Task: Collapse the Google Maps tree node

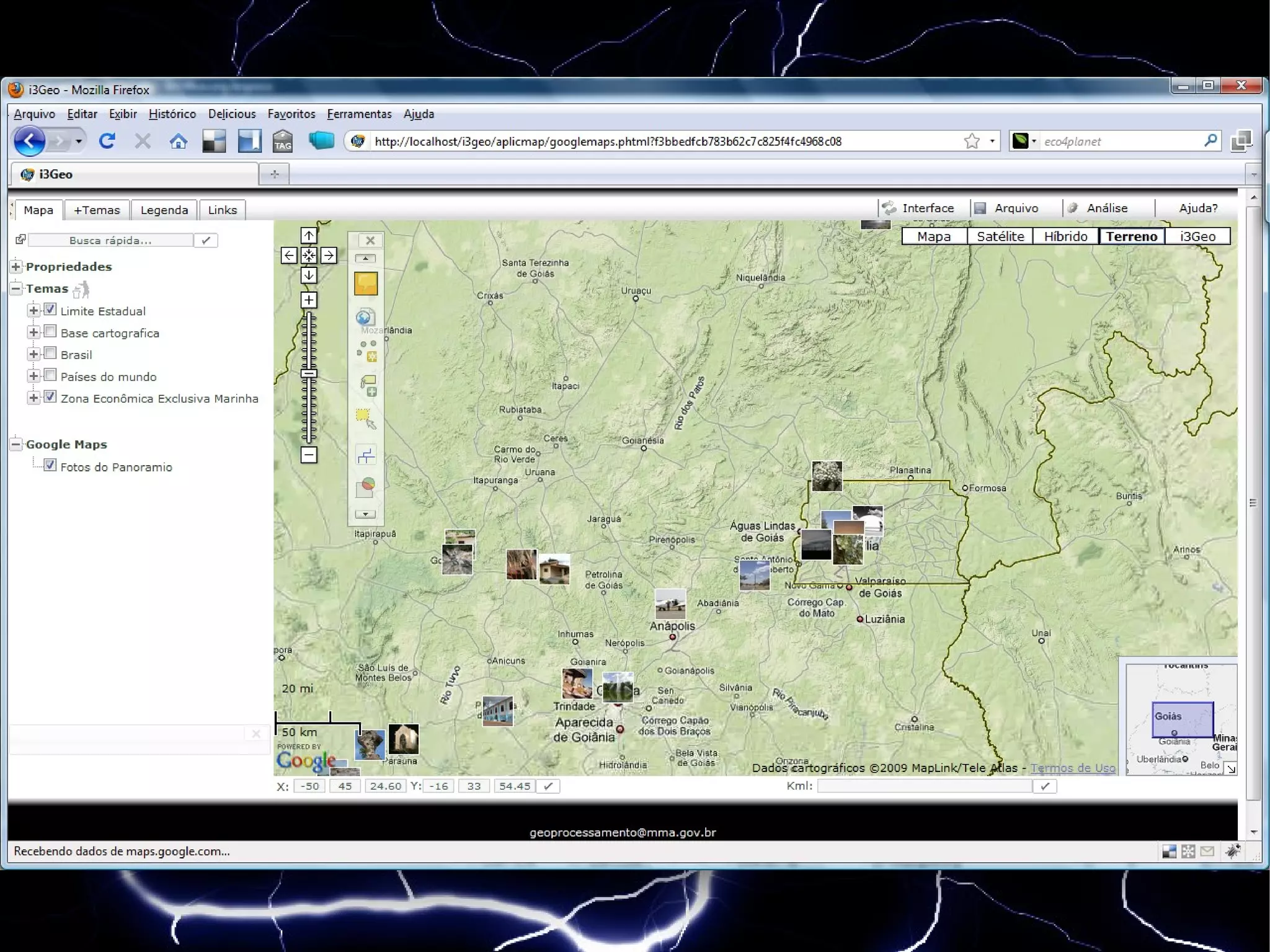Action: click(16, 444)
